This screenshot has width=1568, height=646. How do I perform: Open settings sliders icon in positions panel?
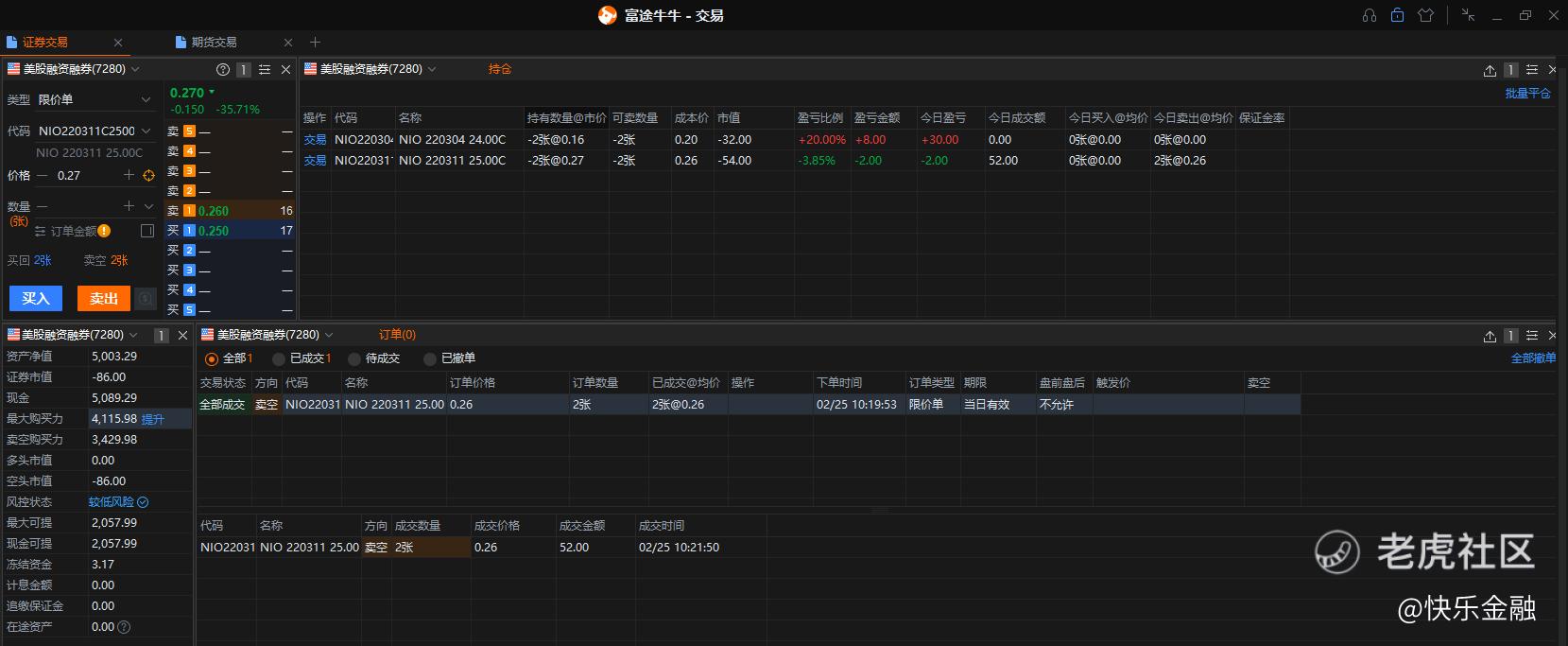click(1532, 70)
